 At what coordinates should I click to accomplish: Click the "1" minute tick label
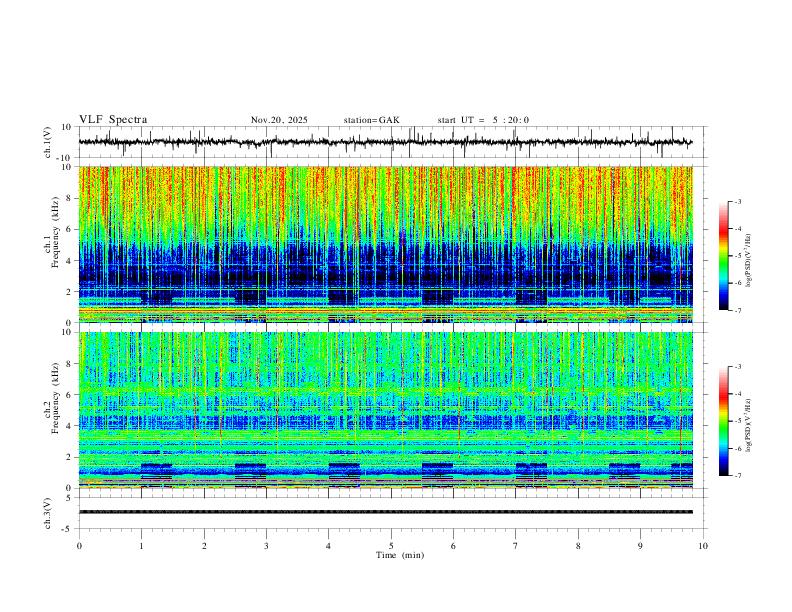click(x=141, y=546)
